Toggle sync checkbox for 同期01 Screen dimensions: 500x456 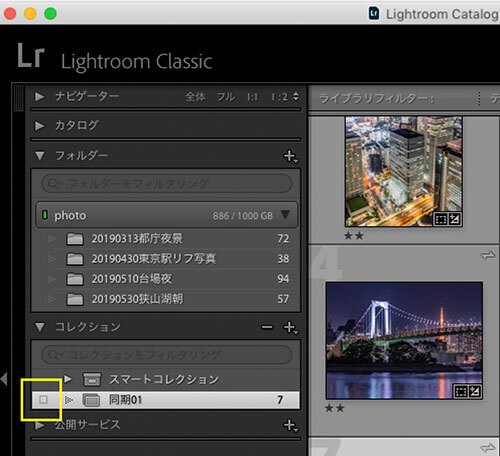coord(43,399)
